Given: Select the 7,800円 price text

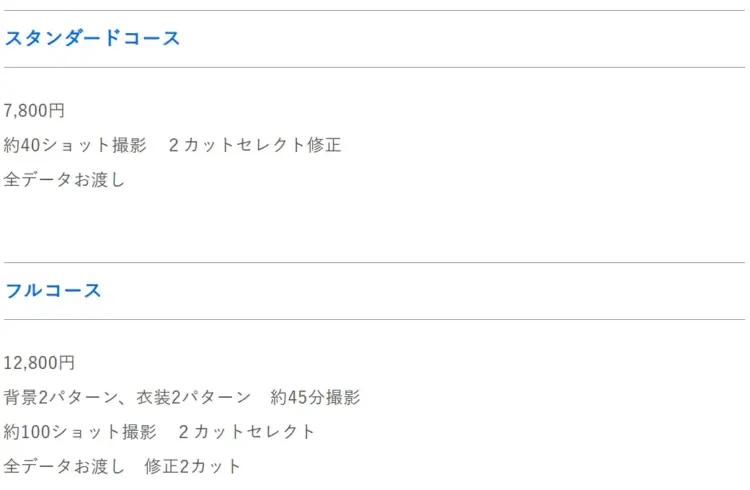Looking at the screenshot, I should (34, 111).
